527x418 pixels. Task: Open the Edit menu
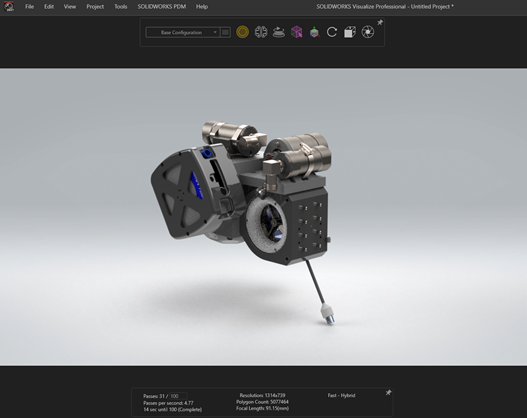click(x=49, y=6)
